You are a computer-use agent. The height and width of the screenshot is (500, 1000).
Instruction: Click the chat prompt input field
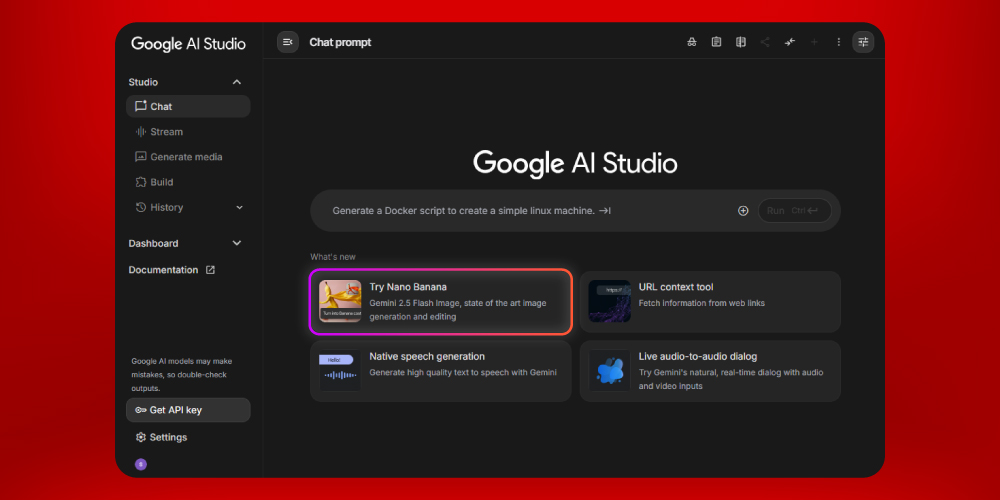[x=520, y=211]
